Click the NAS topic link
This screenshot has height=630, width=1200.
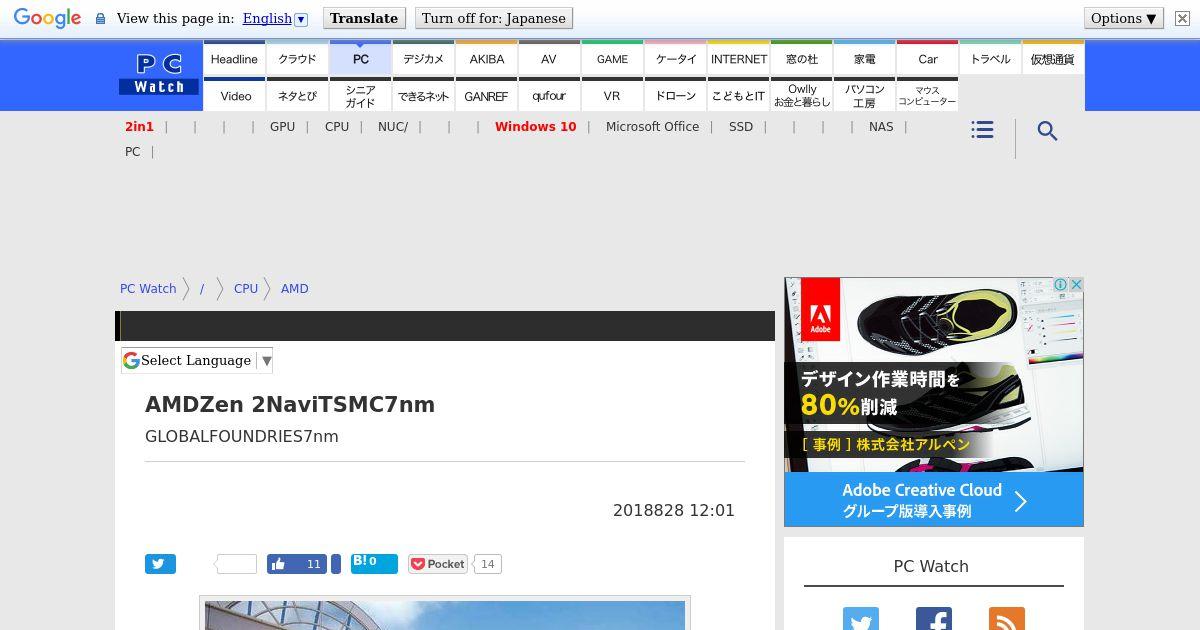point(881,127)
